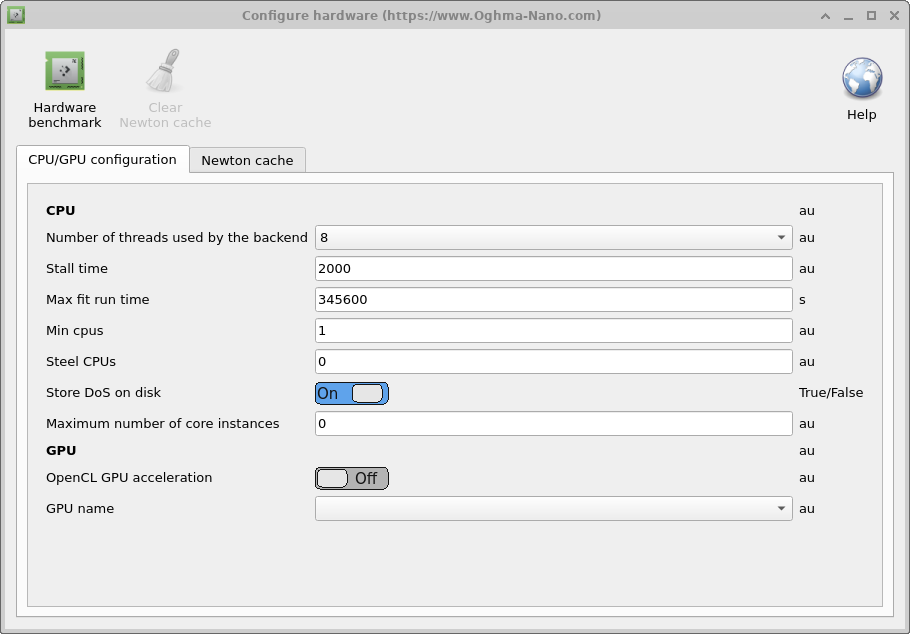Click the green chip icon above Hardware benchmark

pos(64,70)
